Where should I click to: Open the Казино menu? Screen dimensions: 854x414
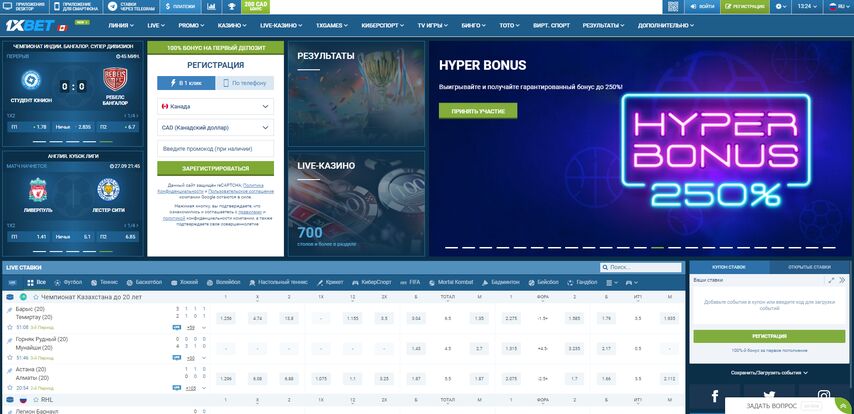232,25
